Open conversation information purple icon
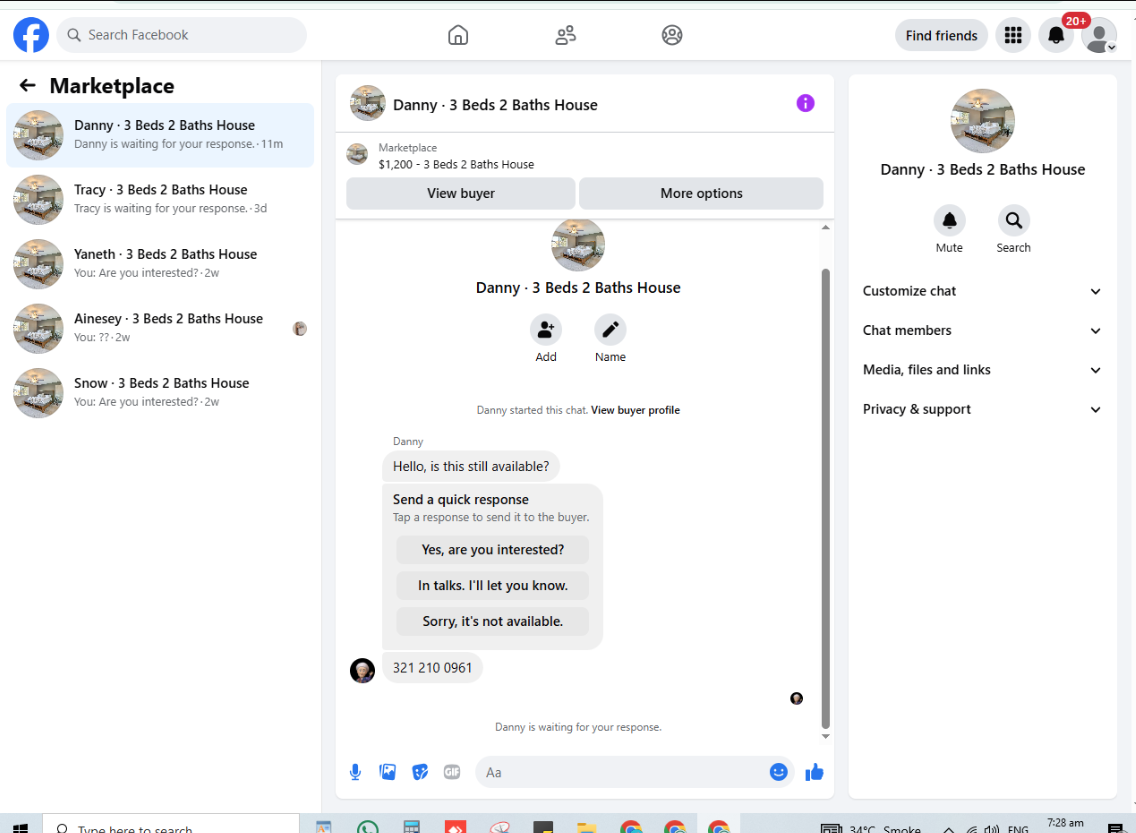This screenshot has width=1136, height=833. pyautogui.click(x=805, y=104)
